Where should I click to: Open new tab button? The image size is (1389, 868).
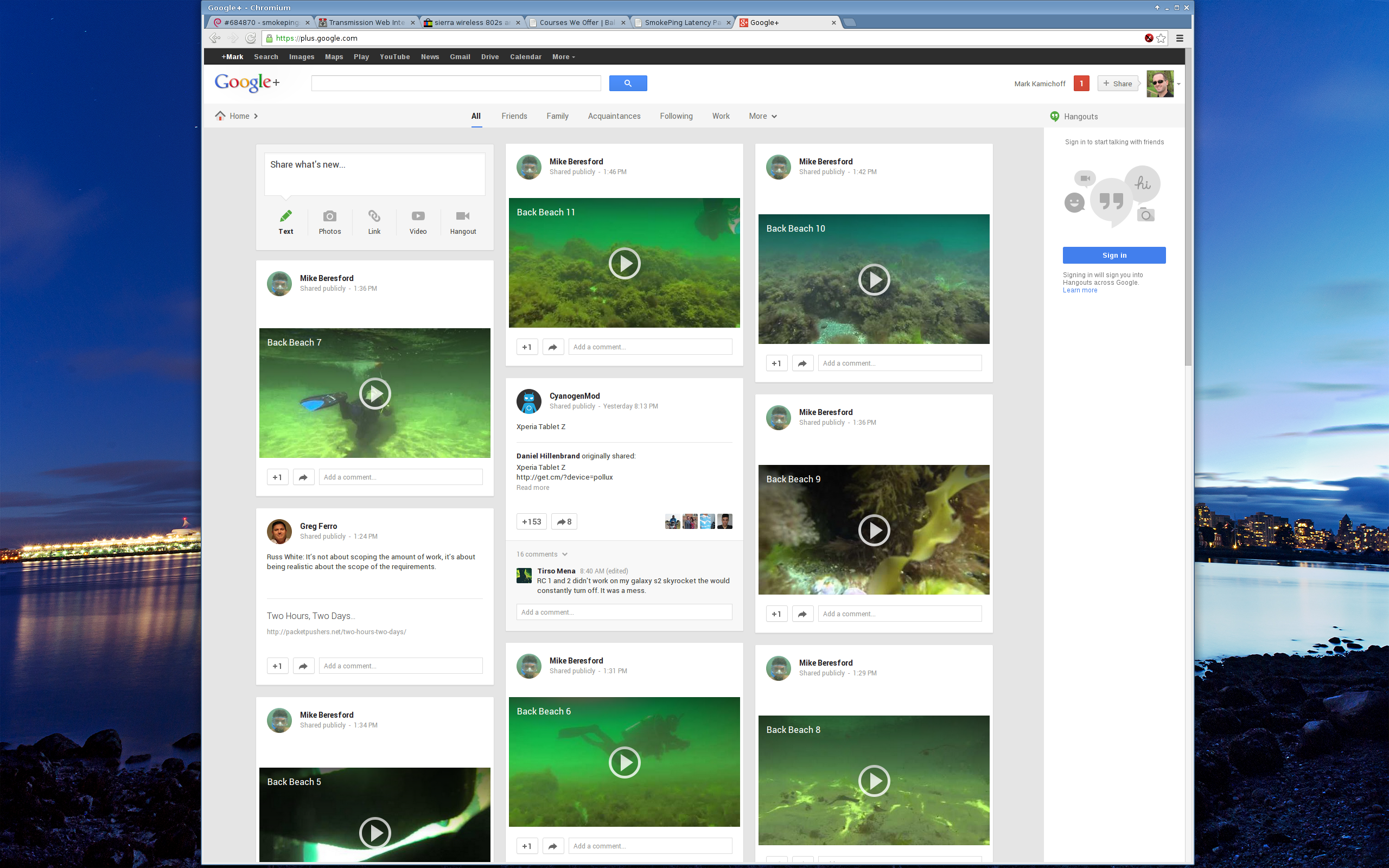[x=850, y=22]
